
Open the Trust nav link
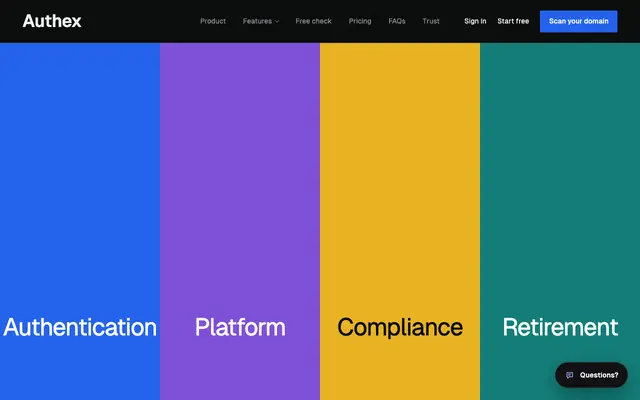point(431,21)
